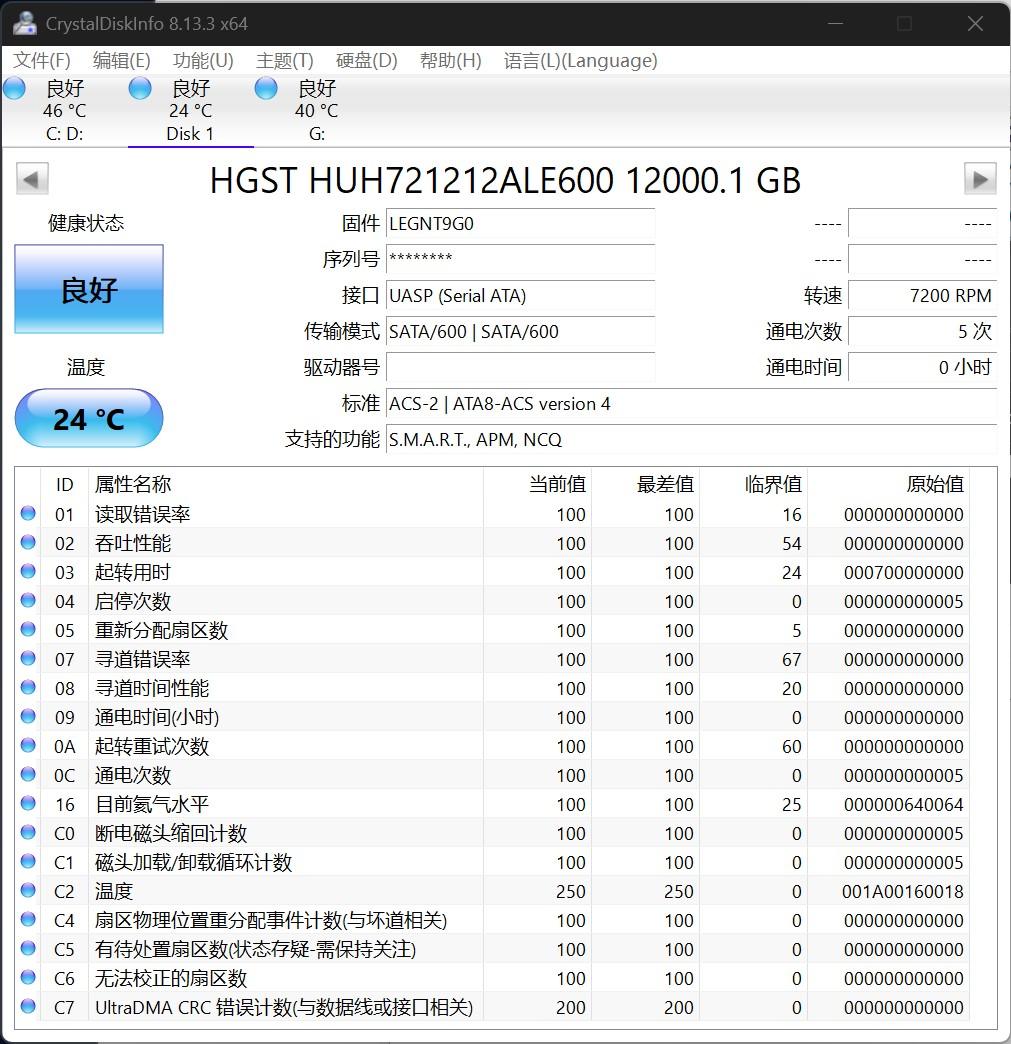Click status dot of attribute C2 温度

(28, 890)
